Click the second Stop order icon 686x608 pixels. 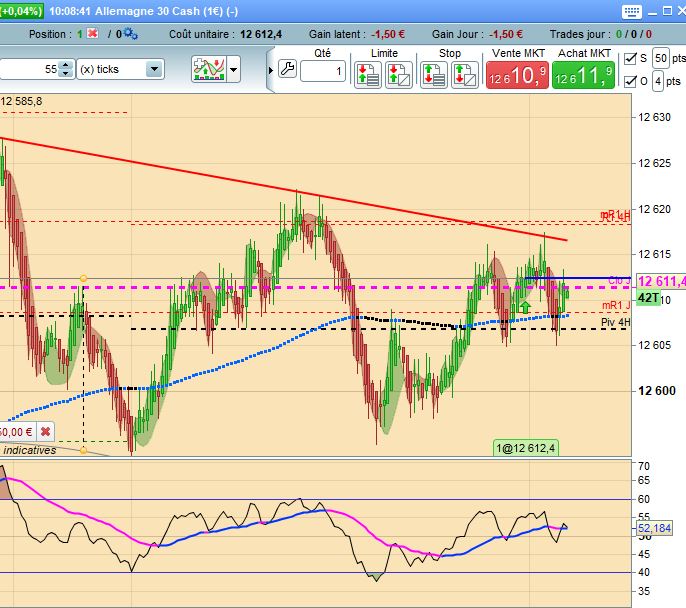pos(464,75)
